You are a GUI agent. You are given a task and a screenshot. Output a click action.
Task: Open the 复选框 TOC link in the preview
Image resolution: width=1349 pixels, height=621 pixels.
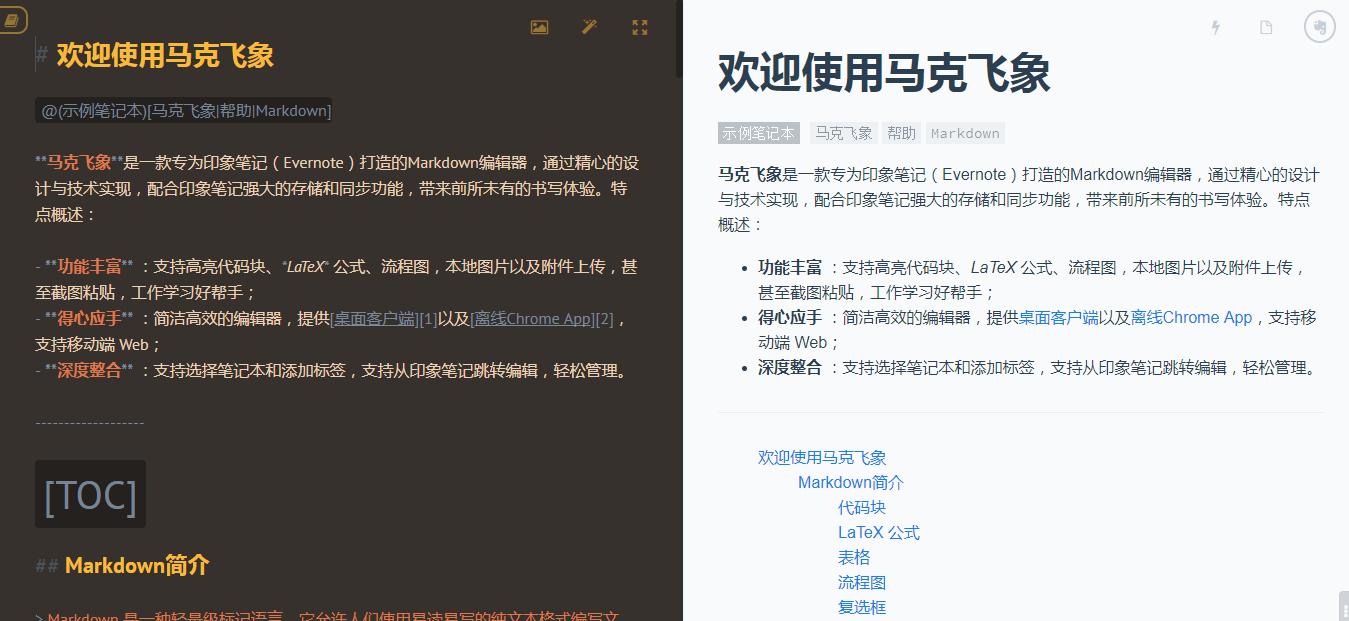coord(862,607)
